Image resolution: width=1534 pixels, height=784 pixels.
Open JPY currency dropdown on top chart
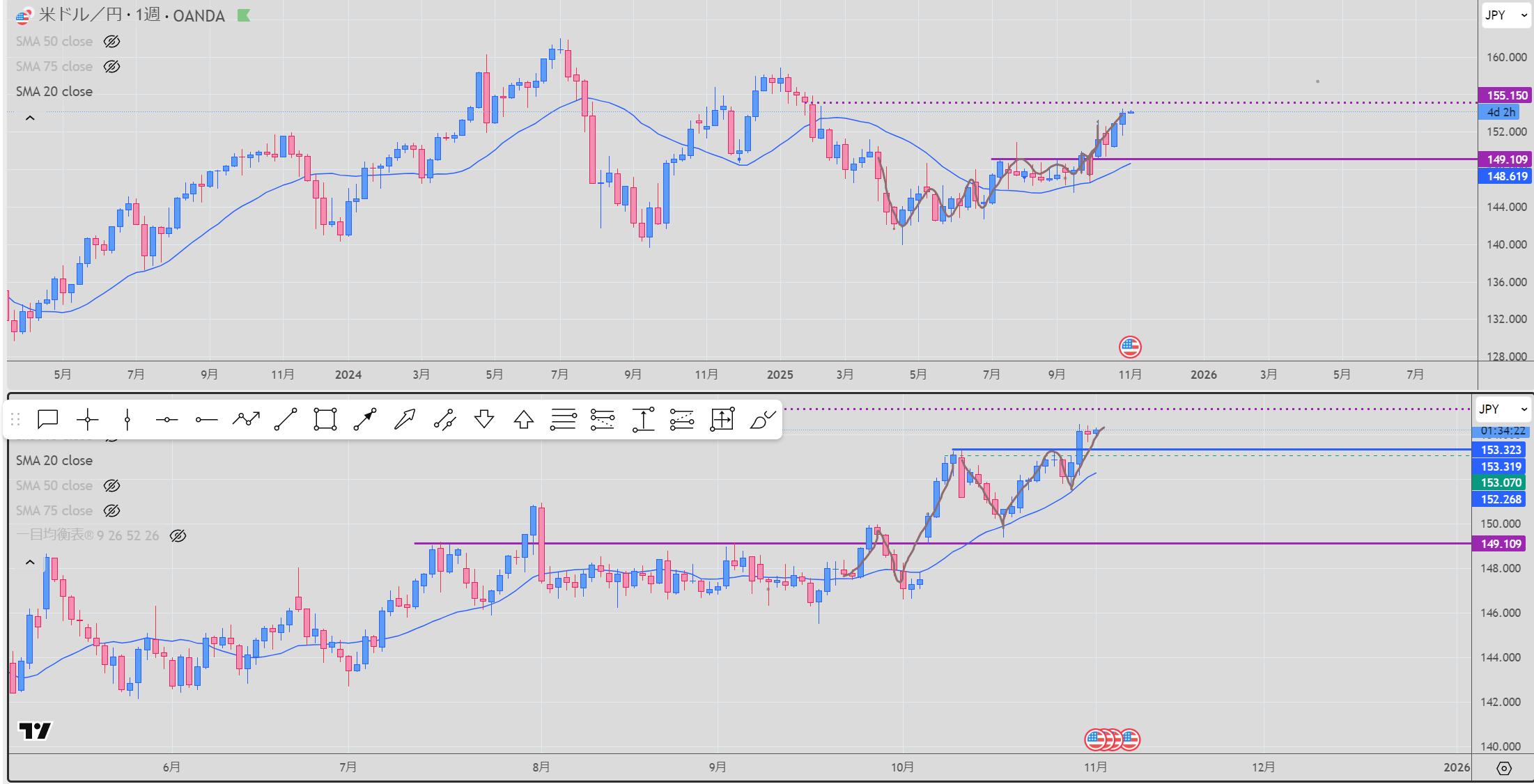[1505, 15]
